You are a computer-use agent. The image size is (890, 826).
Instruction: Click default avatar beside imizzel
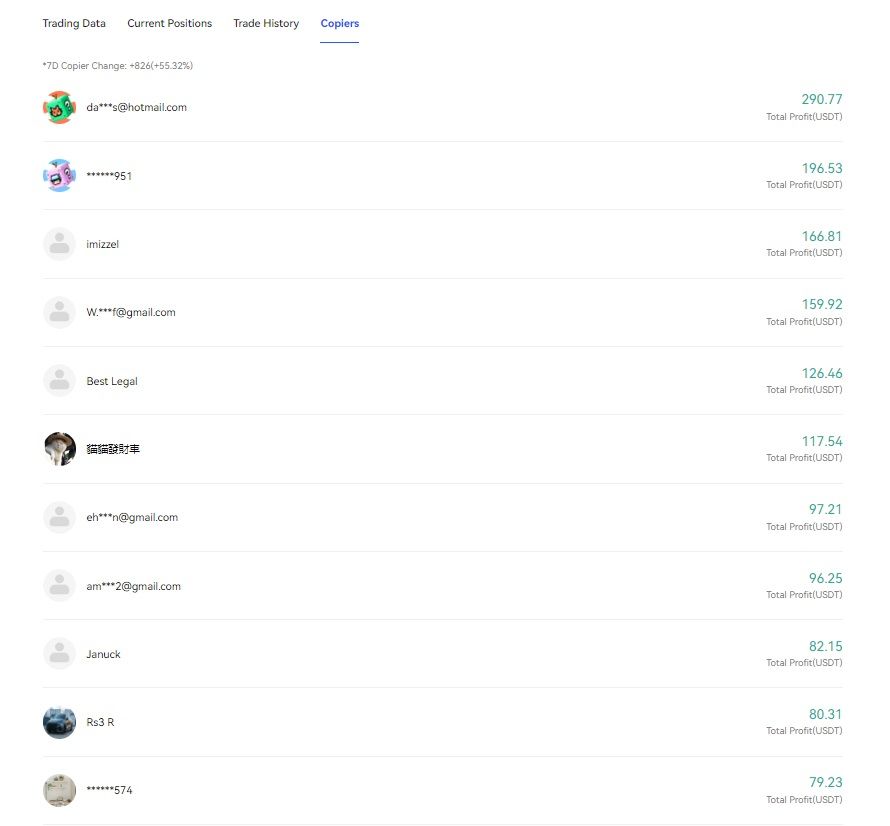coord(60,244)
